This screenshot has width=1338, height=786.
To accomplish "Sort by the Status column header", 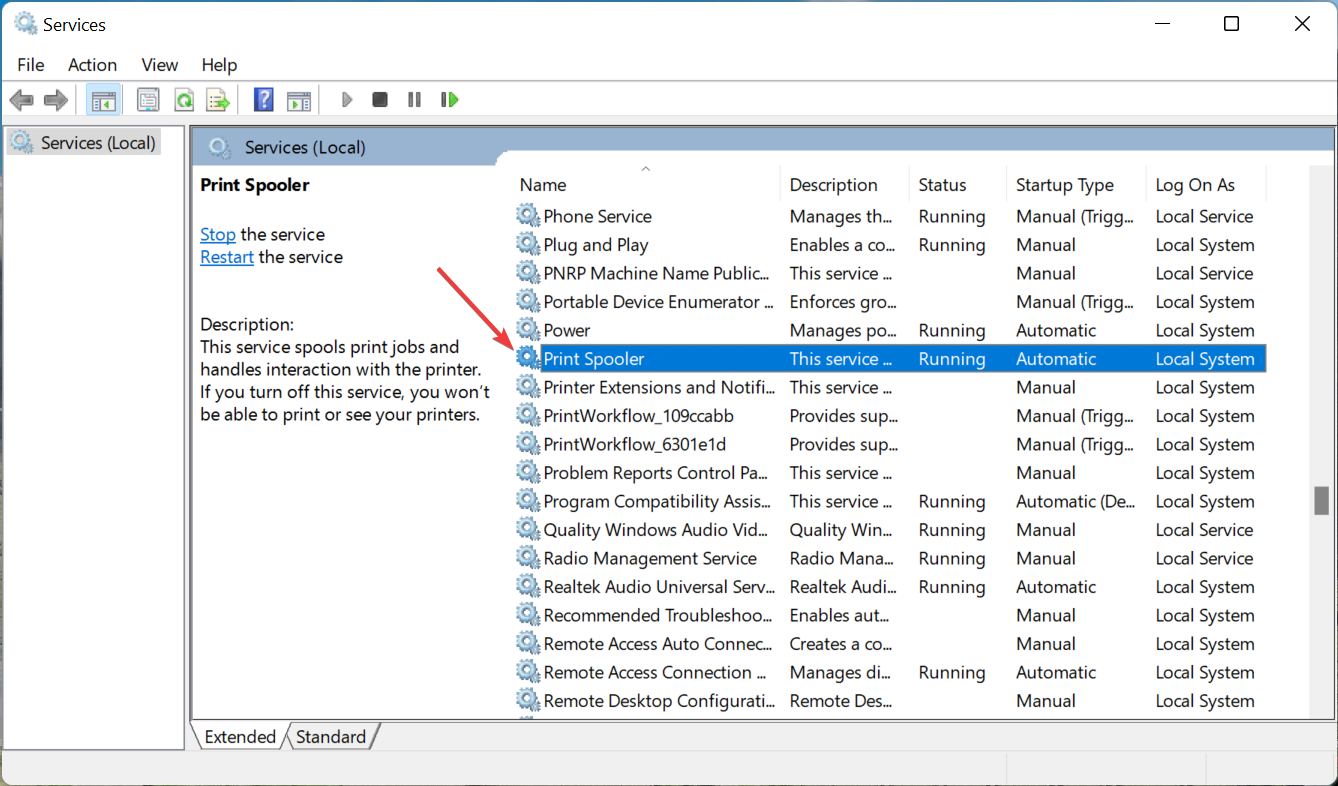I will pos(942,185).
